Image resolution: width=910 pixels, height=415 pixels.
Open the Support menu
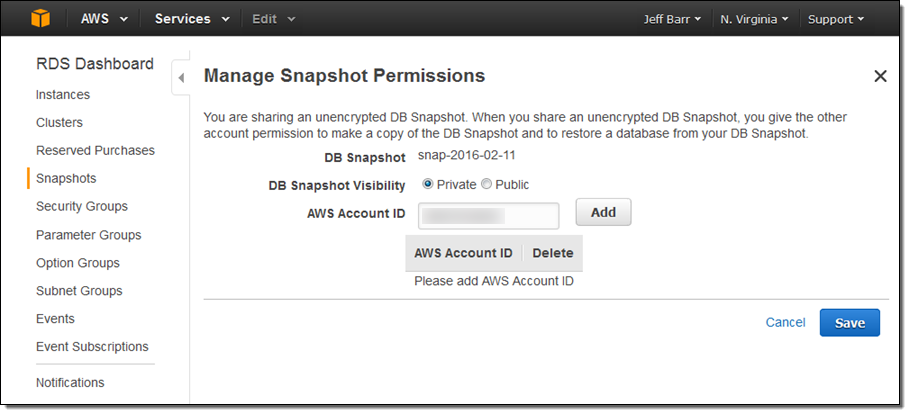click(836, 19)
